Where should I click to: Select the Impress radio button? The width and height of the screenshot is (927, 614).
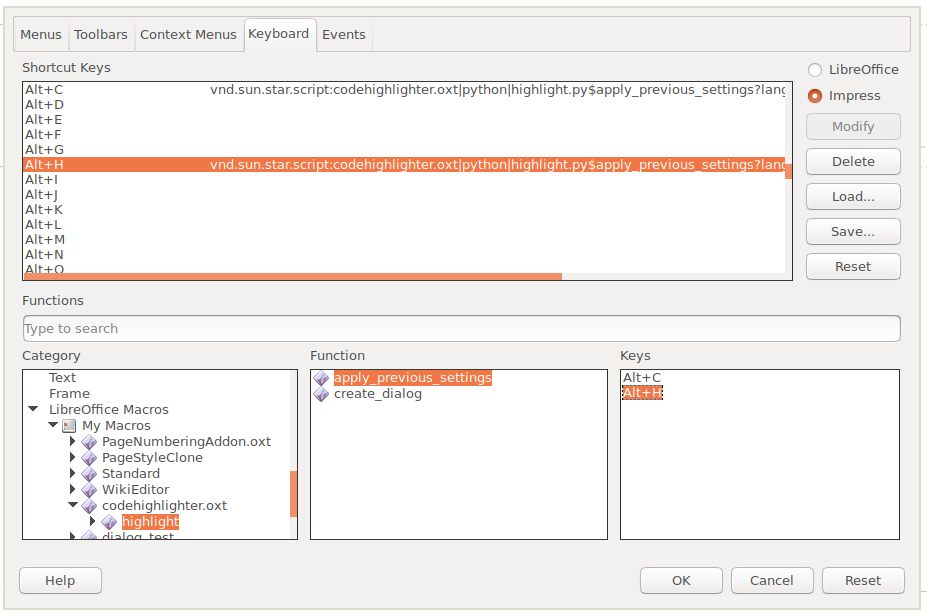(815, 96)
